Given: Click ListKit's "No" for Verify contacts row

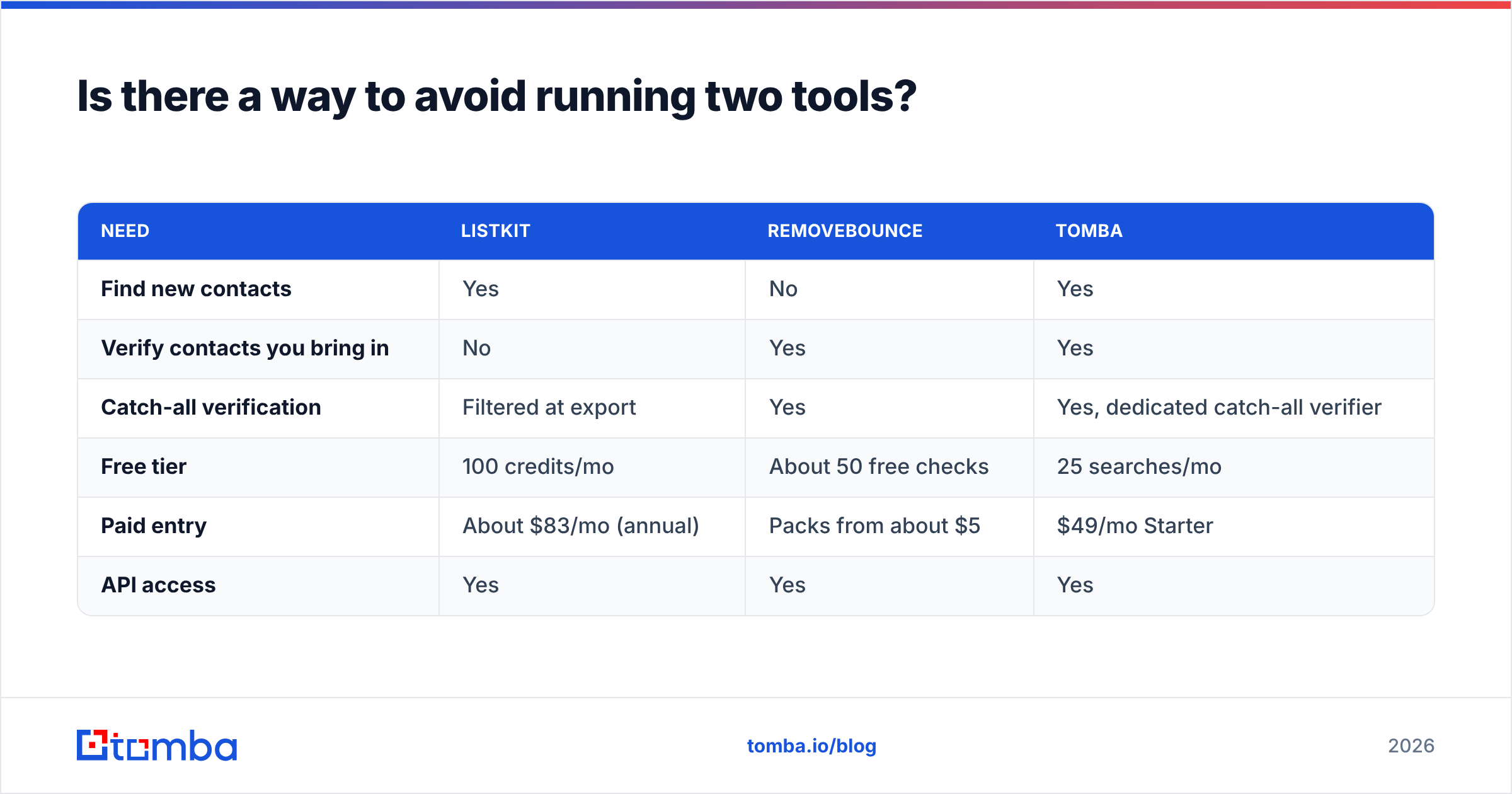Looking at the screenshot, I should tap(476, 348).
